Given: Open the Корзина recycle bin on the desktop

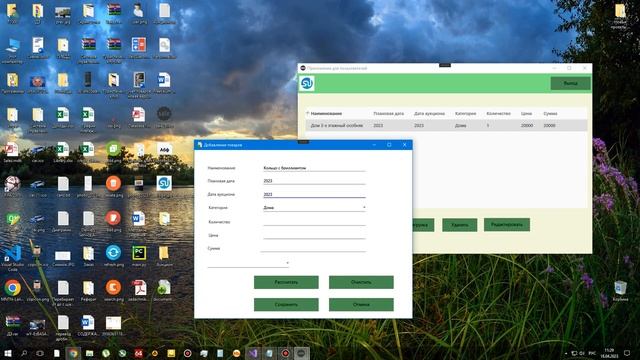Looking at the screenshot, I should click(620, 291).
